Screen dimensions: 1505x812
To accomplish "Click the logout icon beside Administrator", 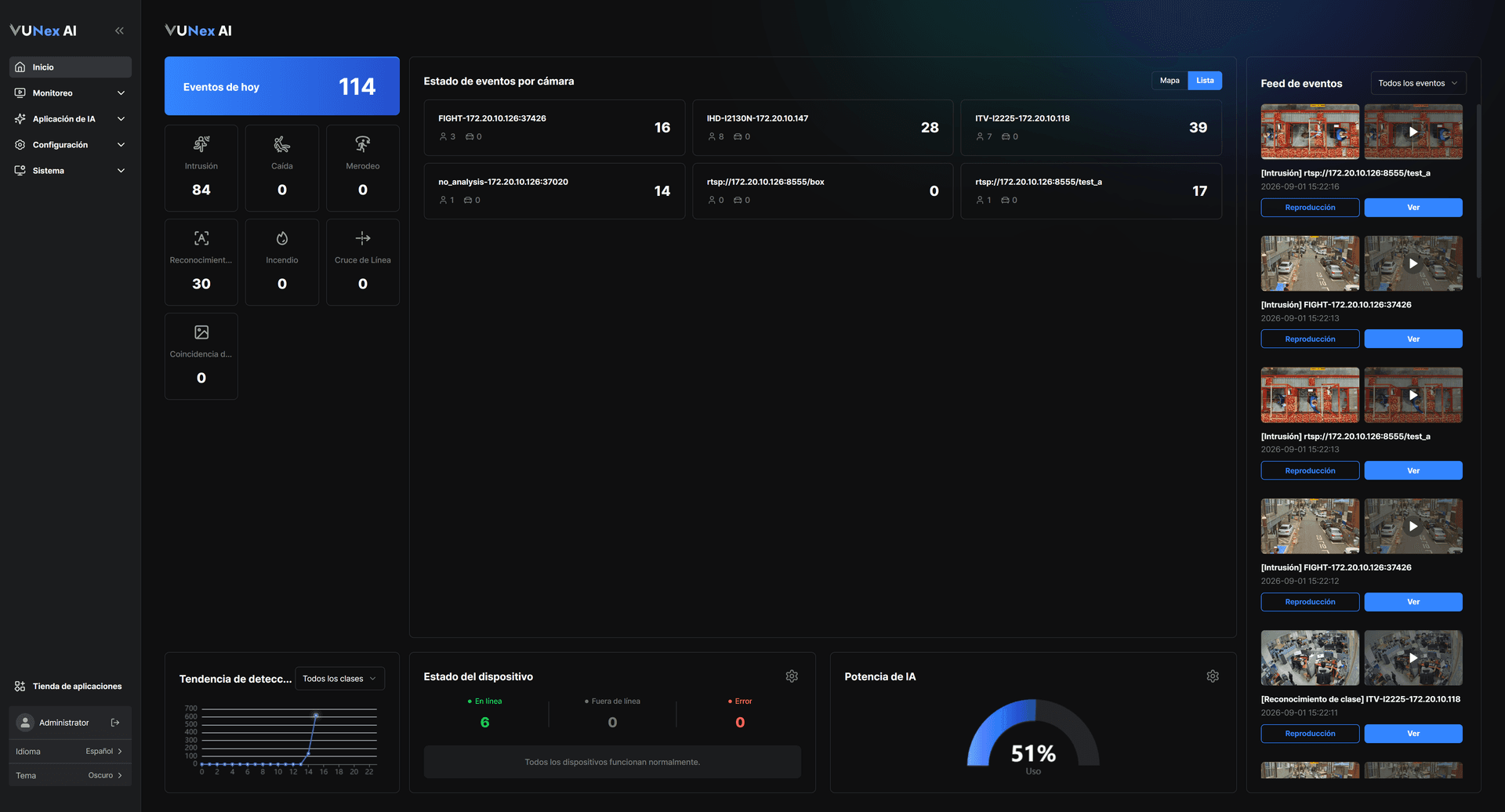I will click(115, 723).
